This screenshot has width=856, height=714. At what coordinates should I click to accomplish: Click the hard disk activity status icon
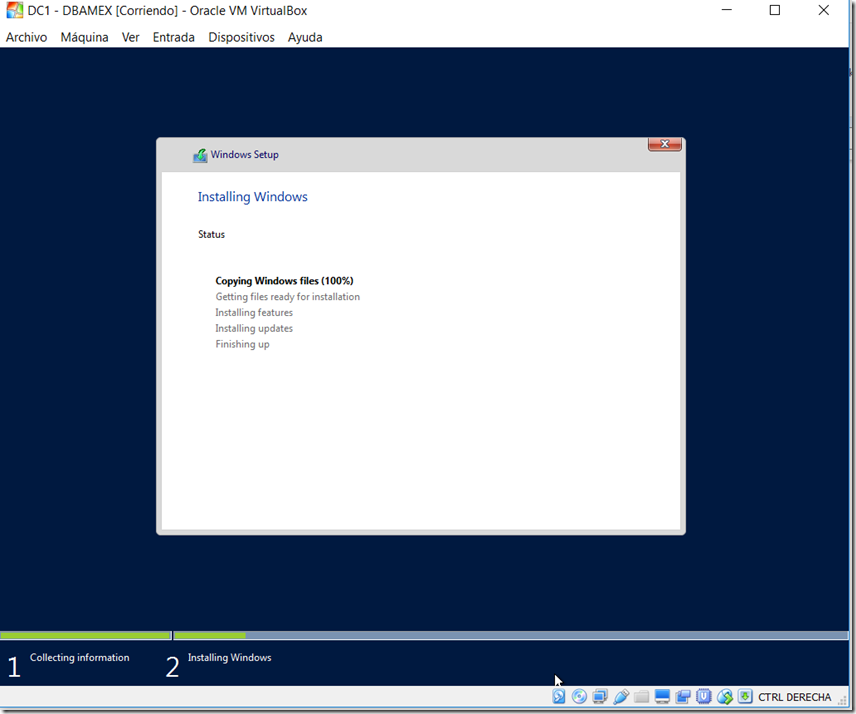pos(558,697)
